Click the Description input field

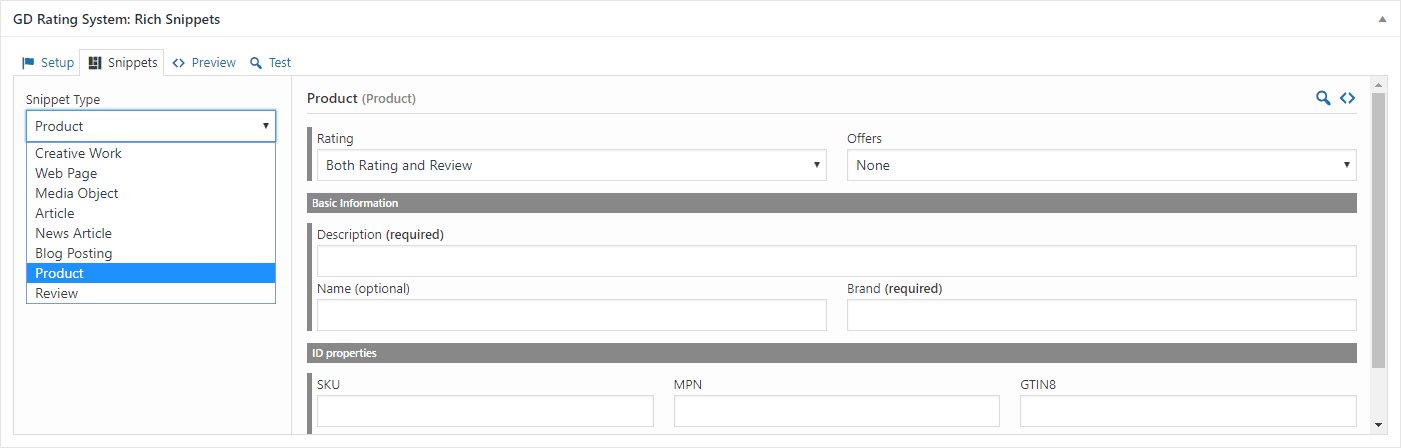836,261
